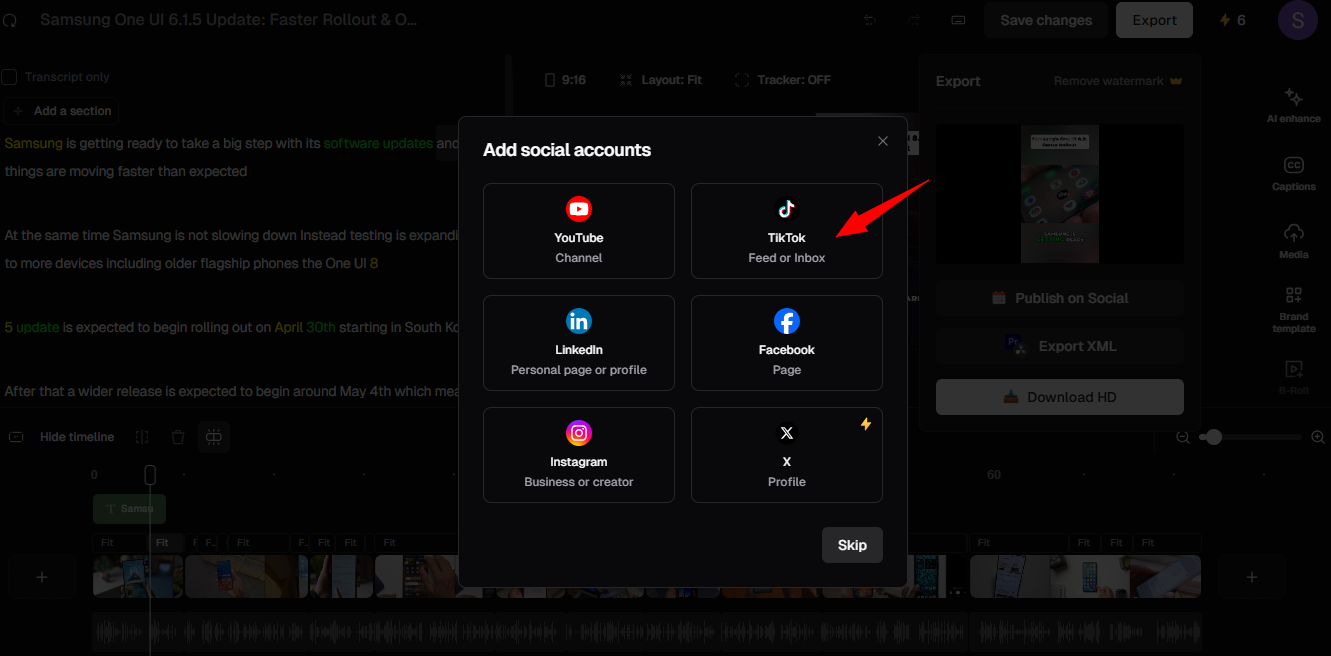Pick Instagram Business or creator account

click(x=579, y=455)
